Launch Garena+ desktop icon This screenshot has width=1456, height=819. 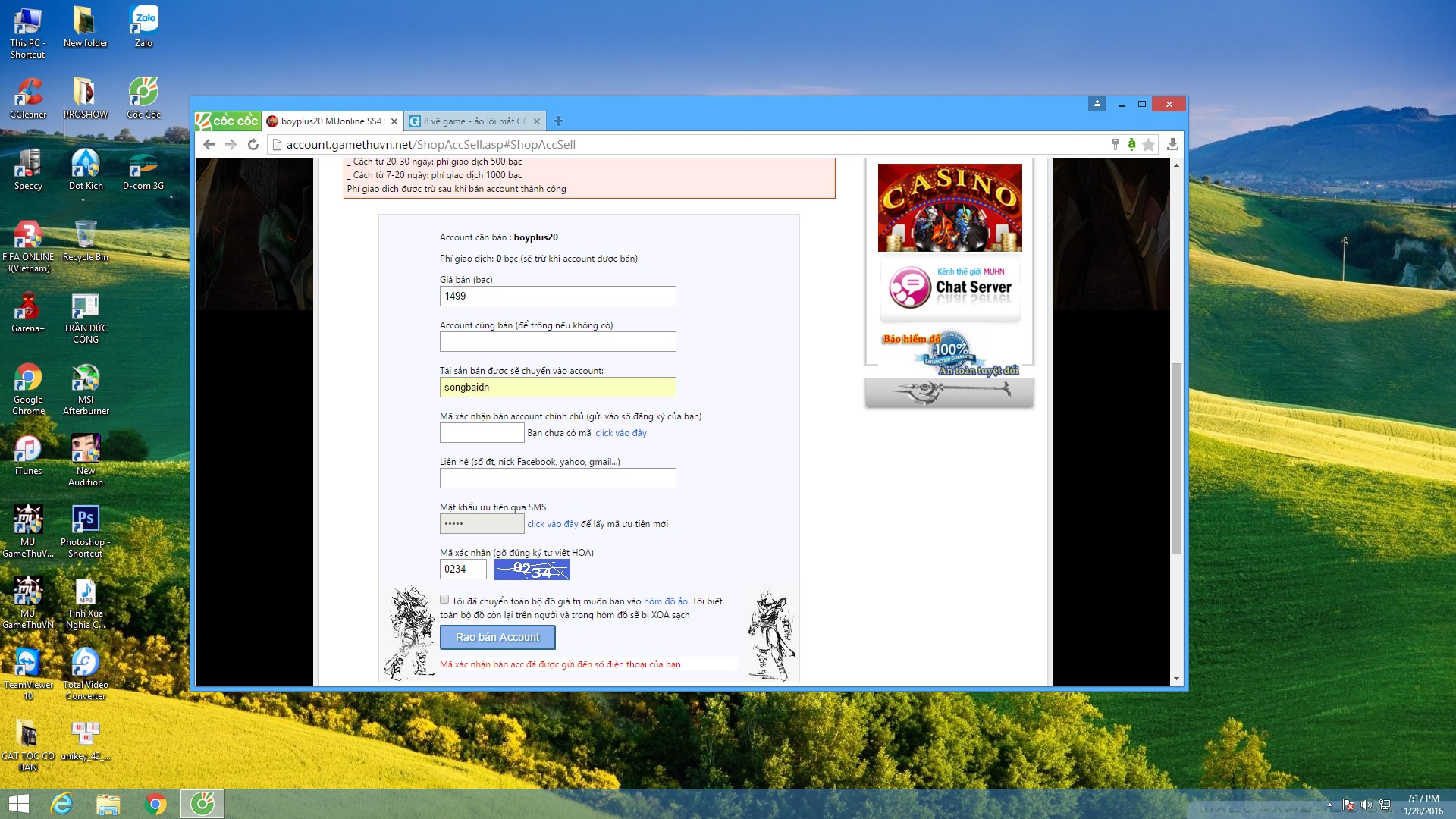tap(28, 312)
